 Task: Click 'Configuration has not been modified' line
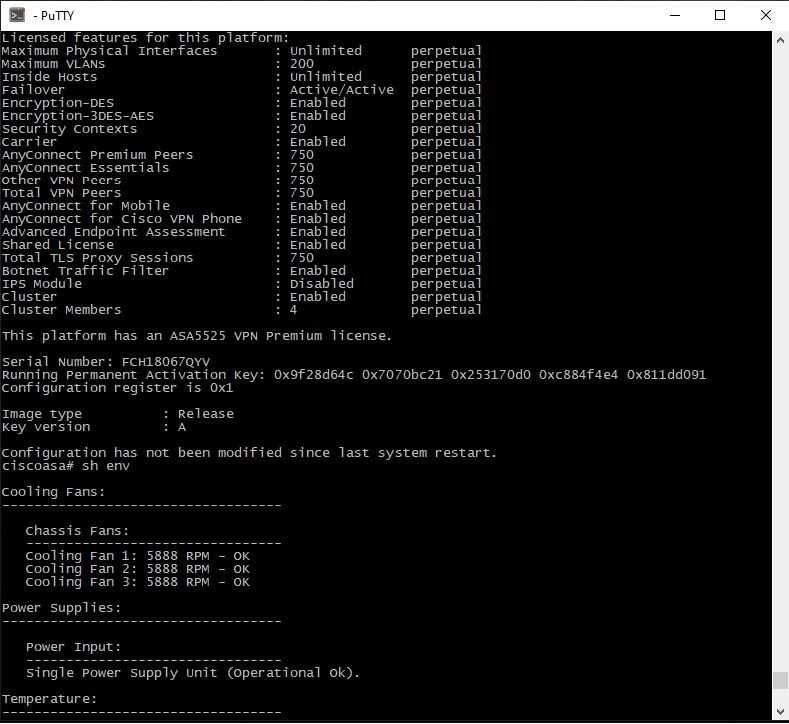pos(249,452)
